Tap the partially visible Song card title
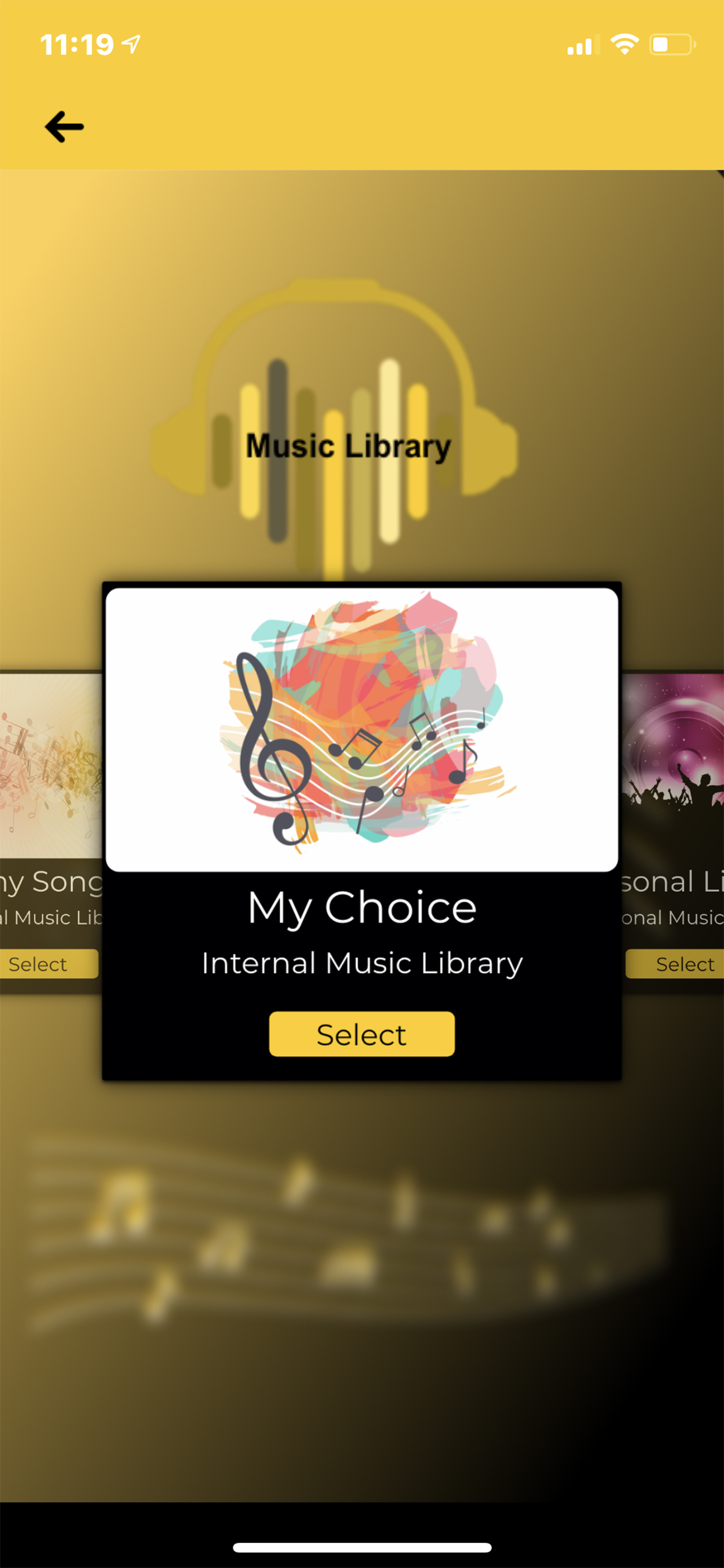The image size is (724, 1568). click(x=51, y=882)
